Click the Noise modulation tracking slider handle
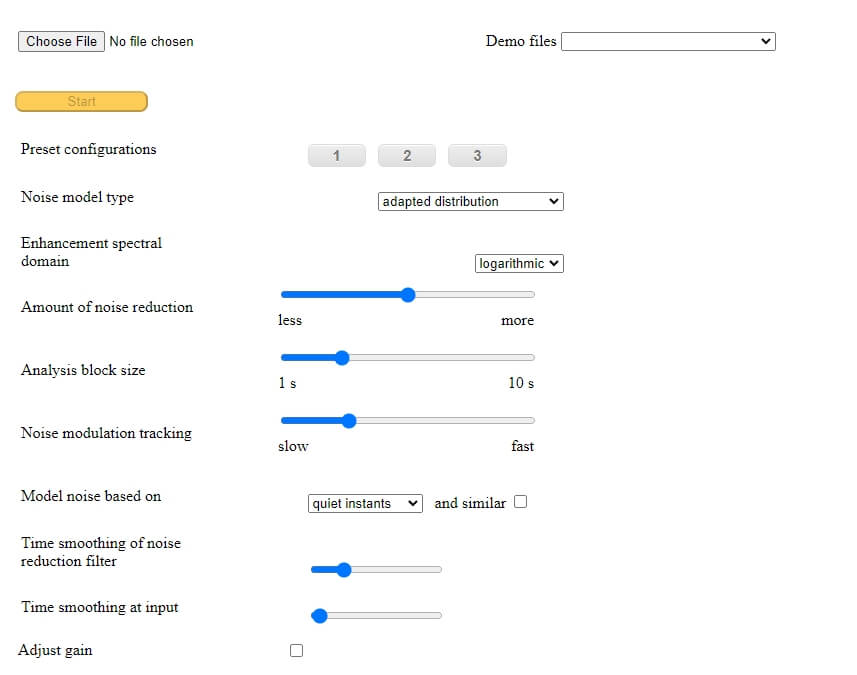857x675 pixels. [x=349, y=421]
